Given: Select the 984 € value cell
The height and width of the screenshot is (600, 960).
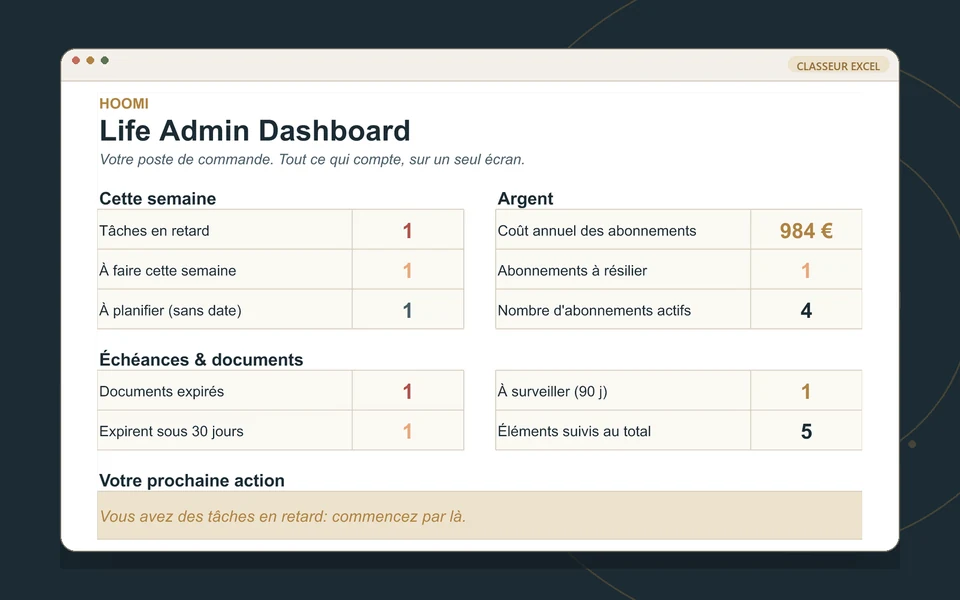Looking at the screenshot, I should coord(806,230).
